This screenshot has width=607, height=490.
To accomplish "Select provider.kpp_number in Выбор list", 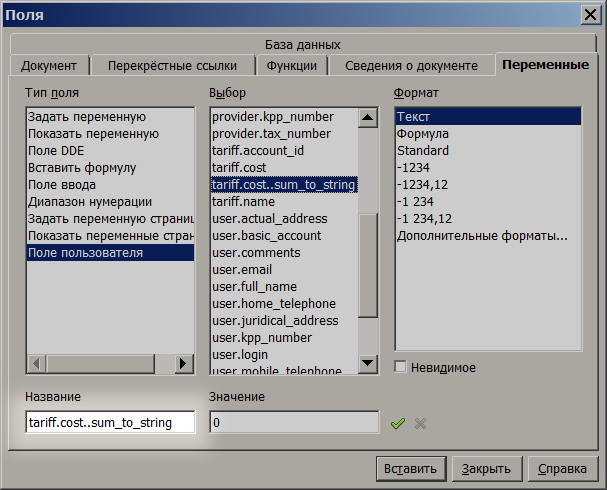I will 285,117.
